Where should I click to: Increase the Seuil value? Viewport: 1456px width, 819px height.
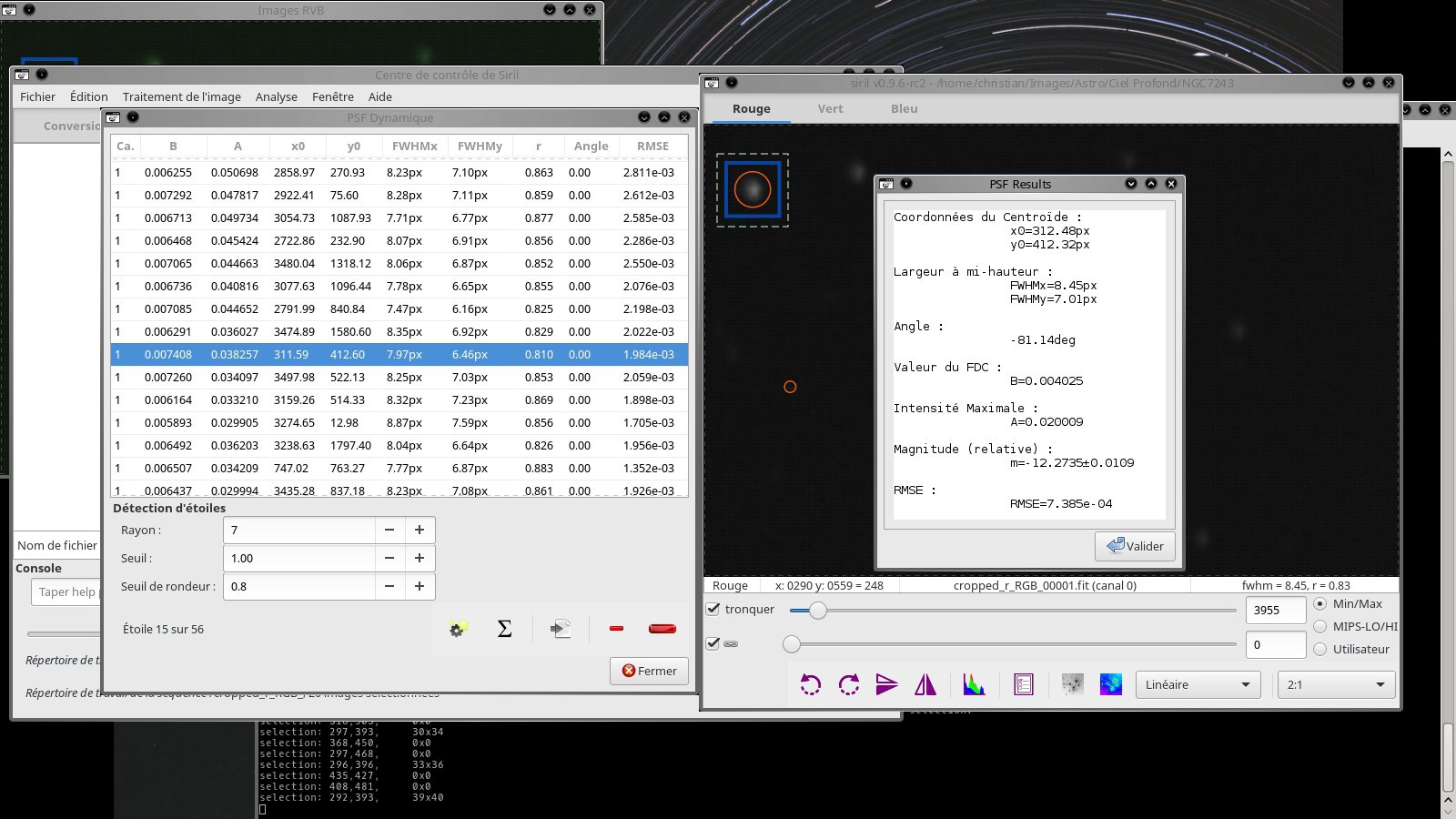tap(420, 558)
